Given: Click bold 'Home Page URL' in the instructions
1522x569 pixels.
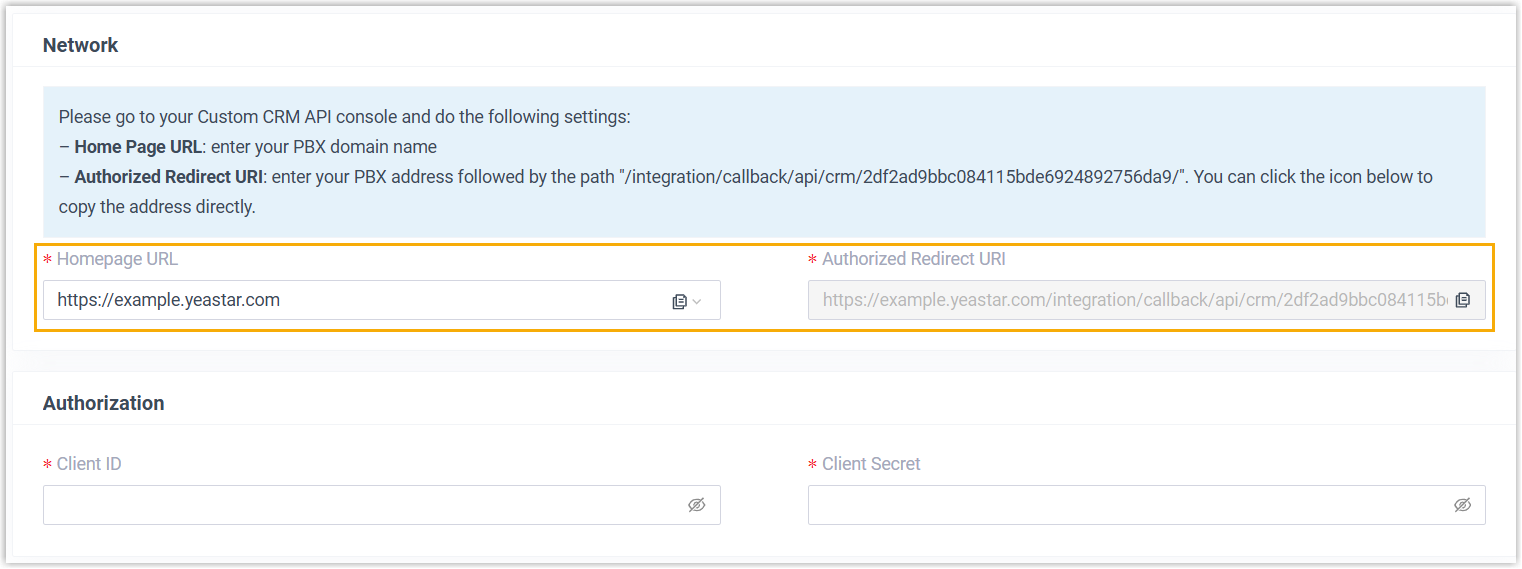Looking at the screenshot, I should pos(138,147).
